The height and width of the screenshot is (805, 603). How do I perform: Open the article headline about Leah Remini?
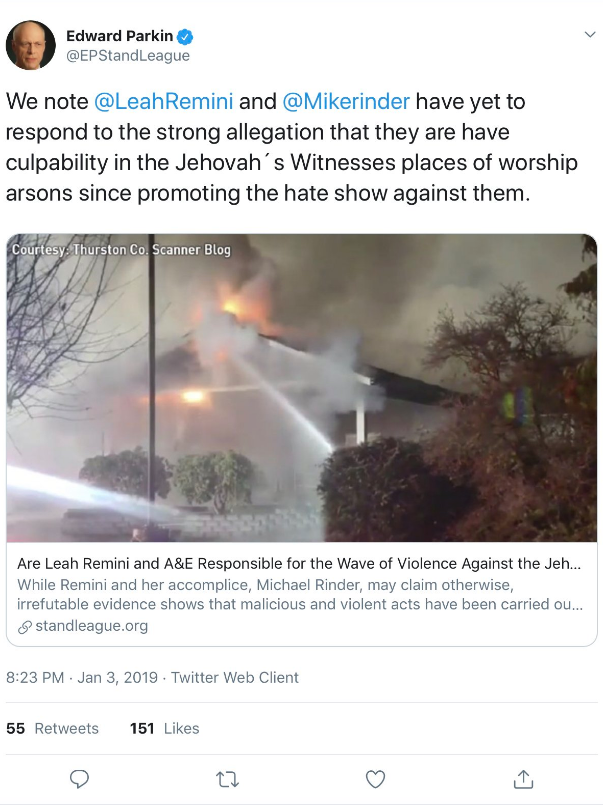pos(299,564)
